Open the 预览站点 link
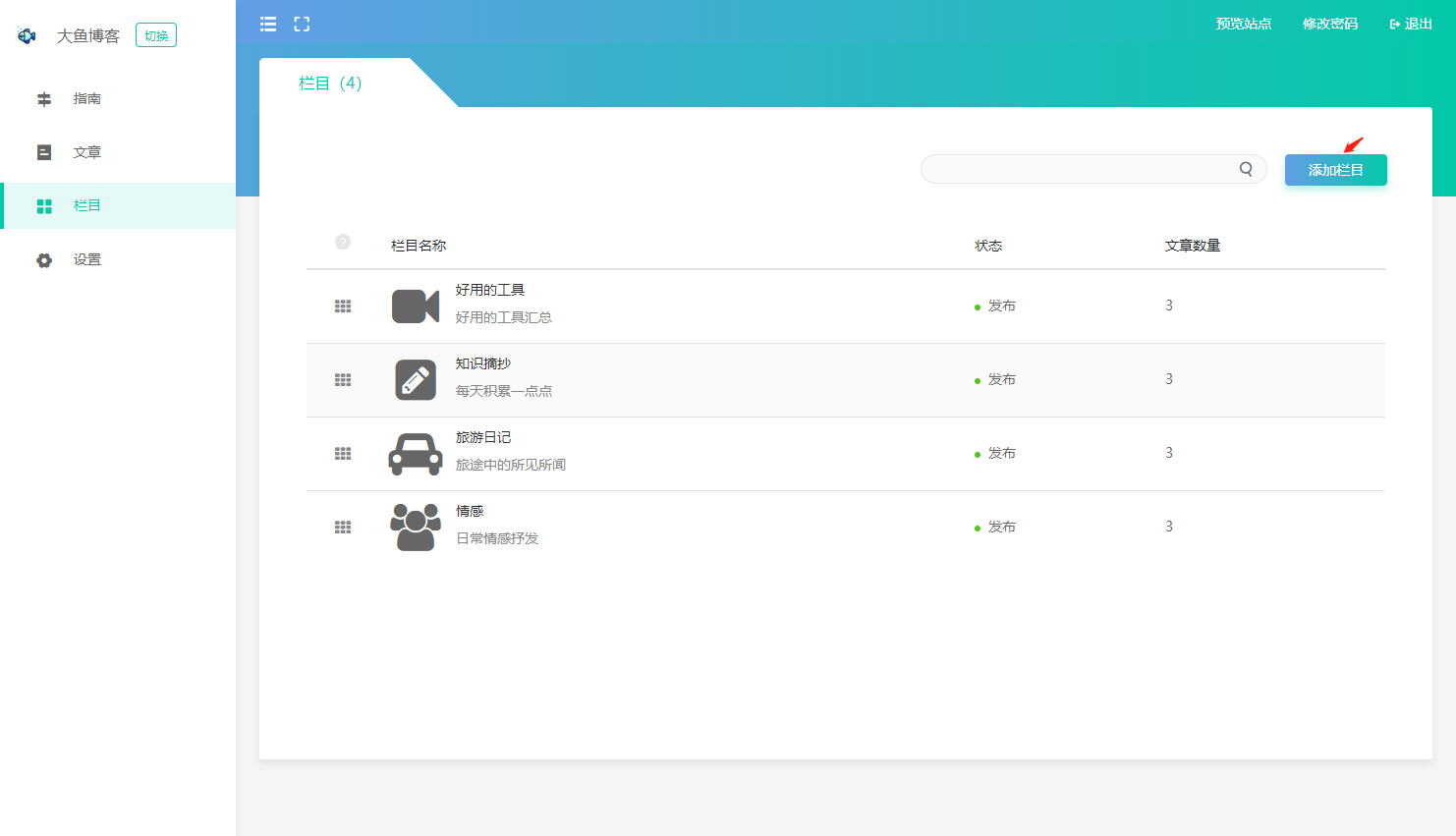Screen dimensions: 1456x836 (1244, 25)
